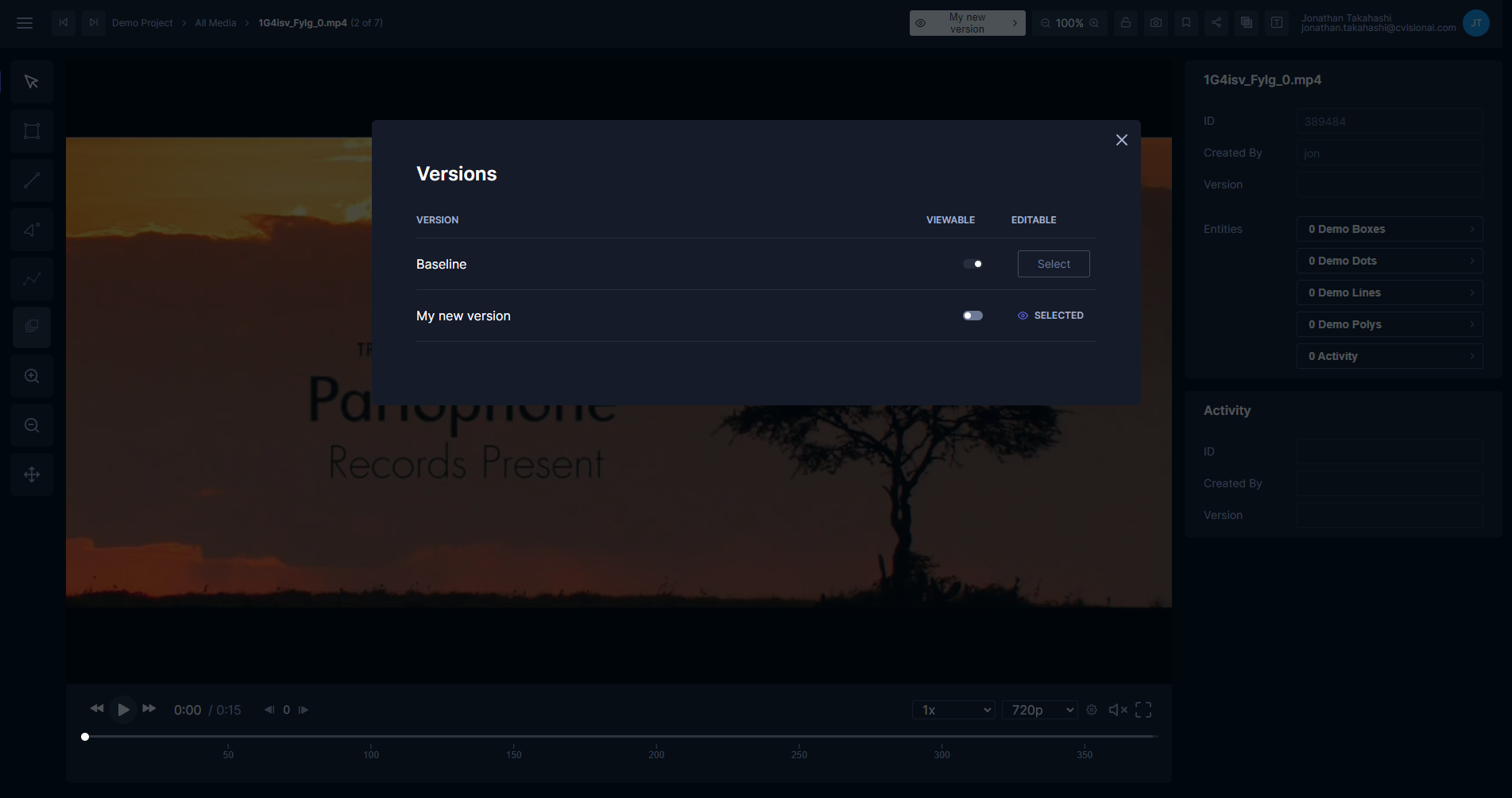
Task: Click the bookmark icon
Action: tap(1186, 23)
